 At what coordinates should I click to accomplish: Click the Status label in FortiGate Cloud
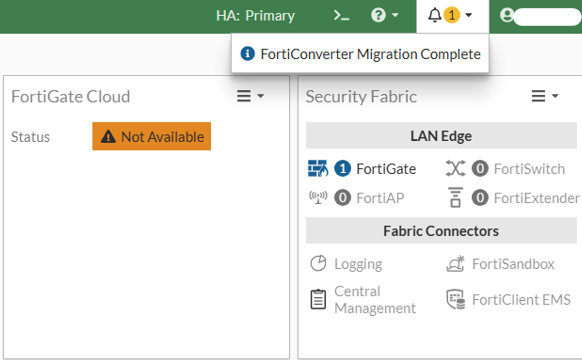click(30, 137)
